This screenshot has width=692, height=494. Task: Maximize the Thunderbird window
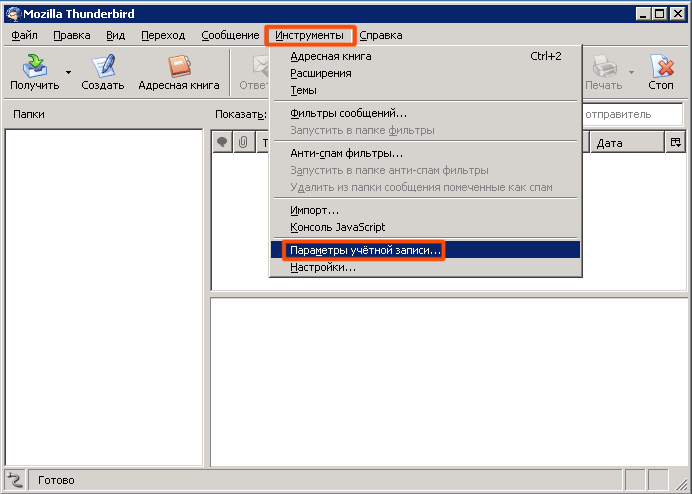point(660,14)
